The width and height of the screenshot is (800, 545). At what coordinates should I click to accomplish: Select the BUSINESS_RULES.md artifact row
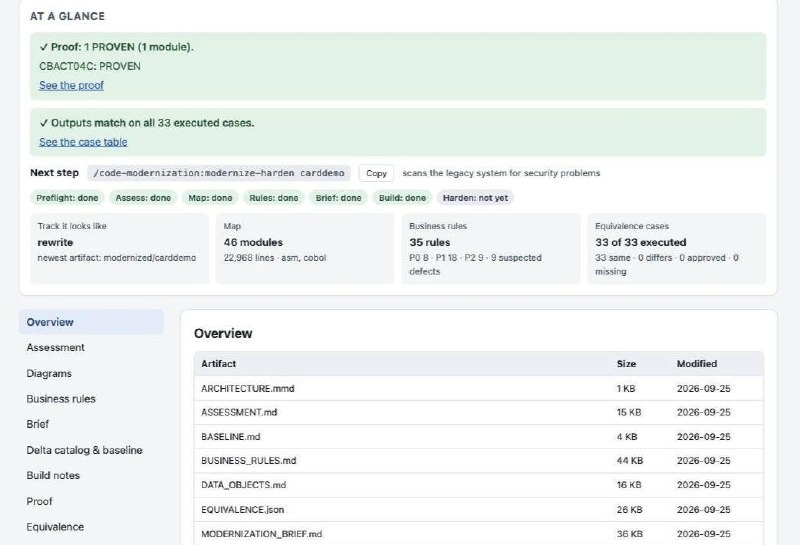[x=479, y=461]
